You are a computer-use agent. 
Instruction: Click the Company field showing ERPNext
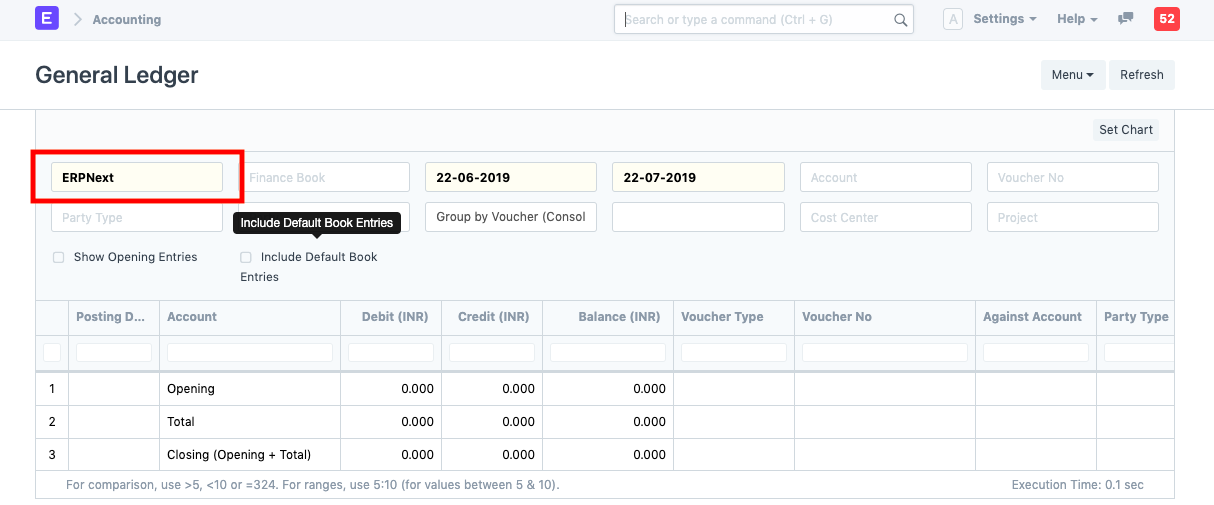point(137,177)
